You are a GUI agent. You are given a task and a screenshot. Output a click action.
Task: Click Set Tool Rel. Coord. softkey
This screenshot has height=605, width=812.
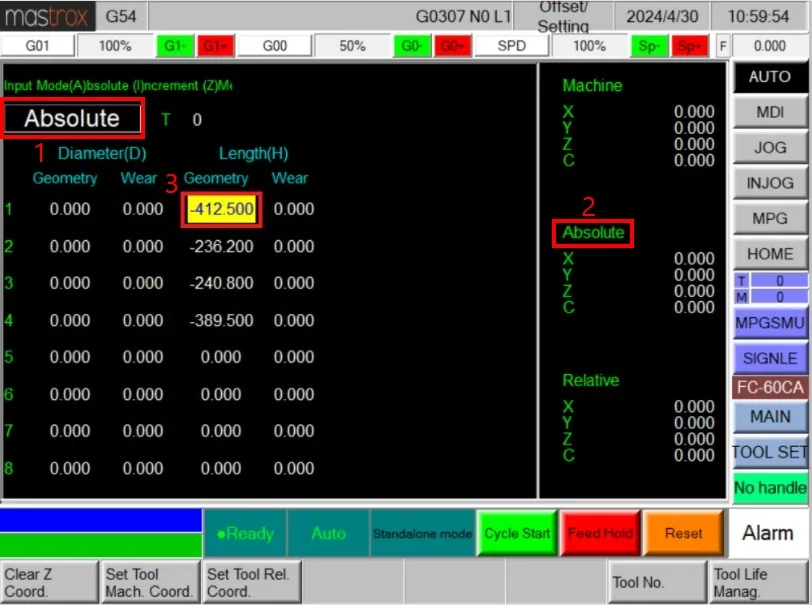click(252, 582)
